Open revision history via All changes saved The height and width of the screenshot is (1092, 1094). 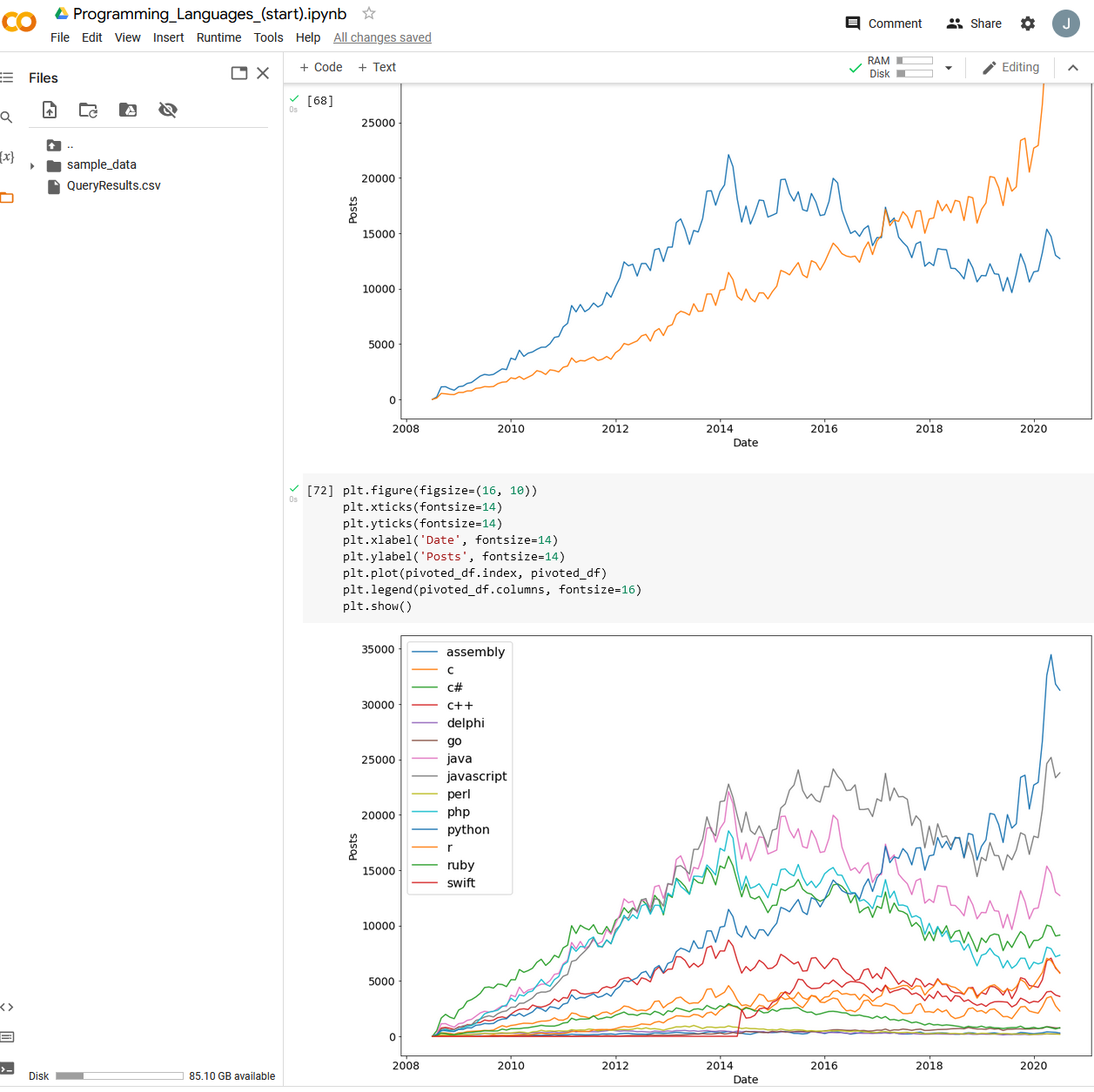pos(382,37)
